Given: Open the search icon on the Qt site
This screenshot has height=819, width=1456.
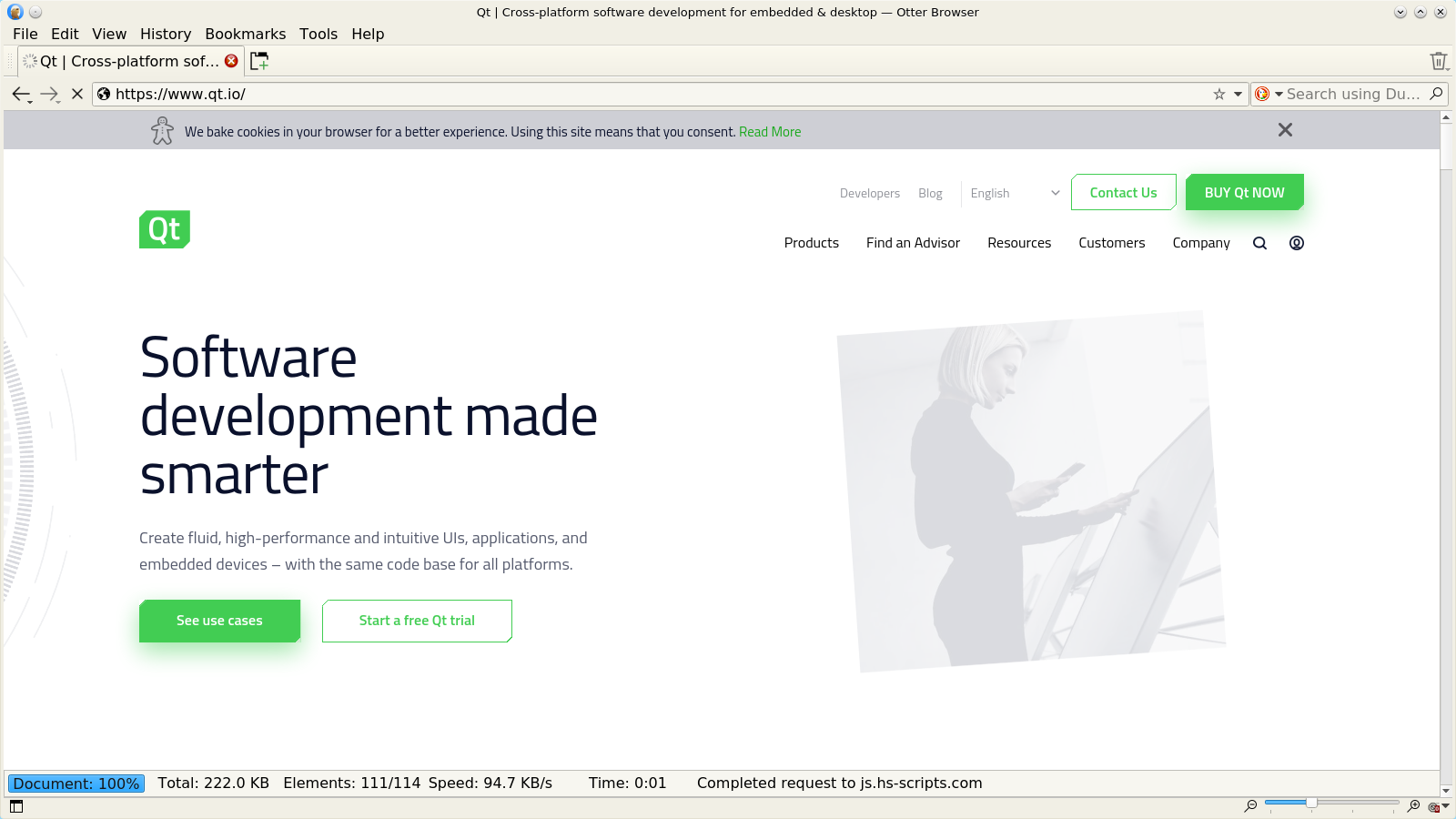Looking at the screenshot, I should tap(1259, 243).
